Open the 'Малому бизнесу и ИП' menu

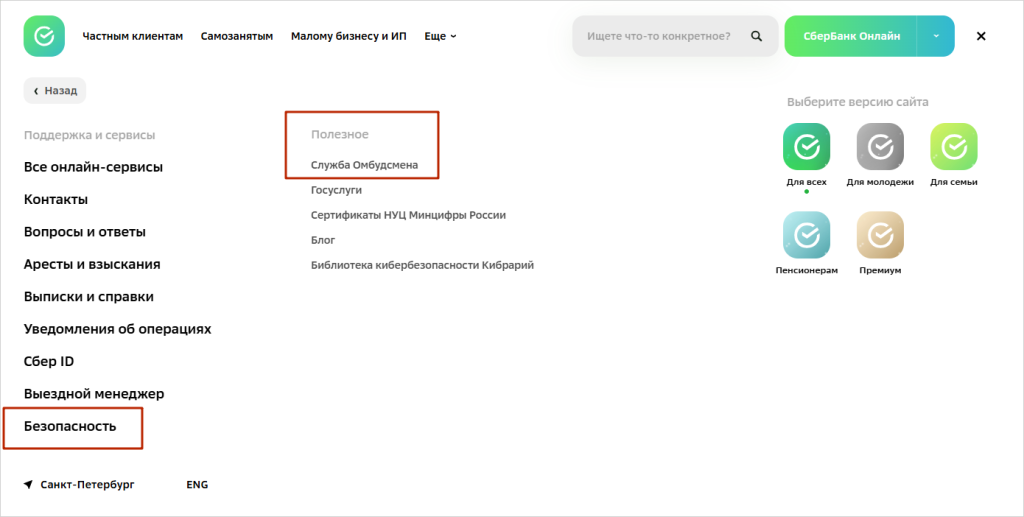click(x=349, y=36)
